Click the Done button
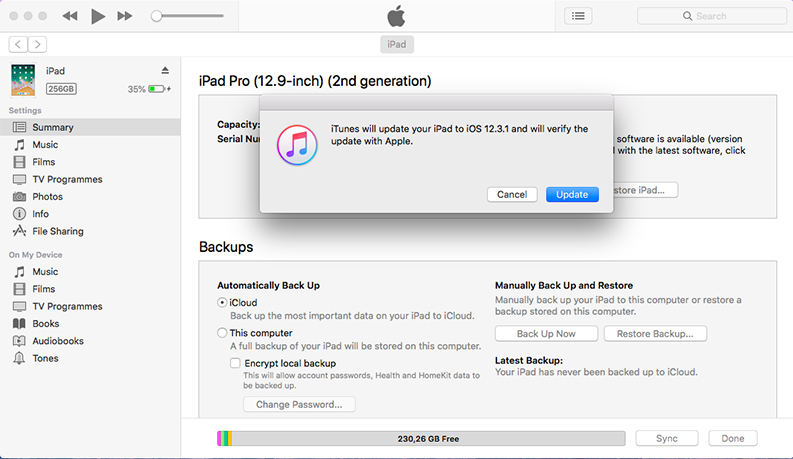Viewport: 793px width, 459px height. pyautogui.click(x=733, y=438)
